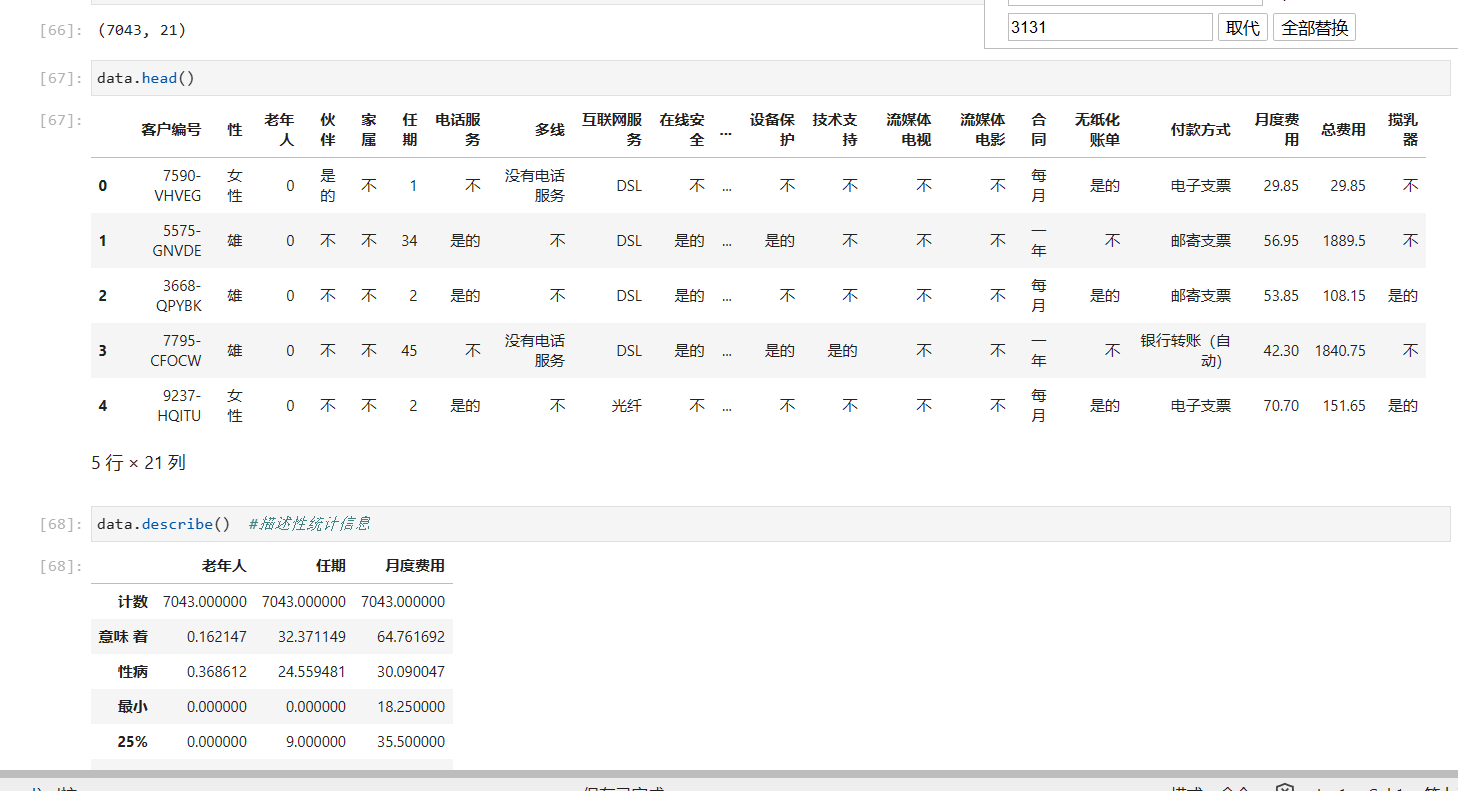
Task: Click the 无纸化账单 column header
Action: point(1097,129)
